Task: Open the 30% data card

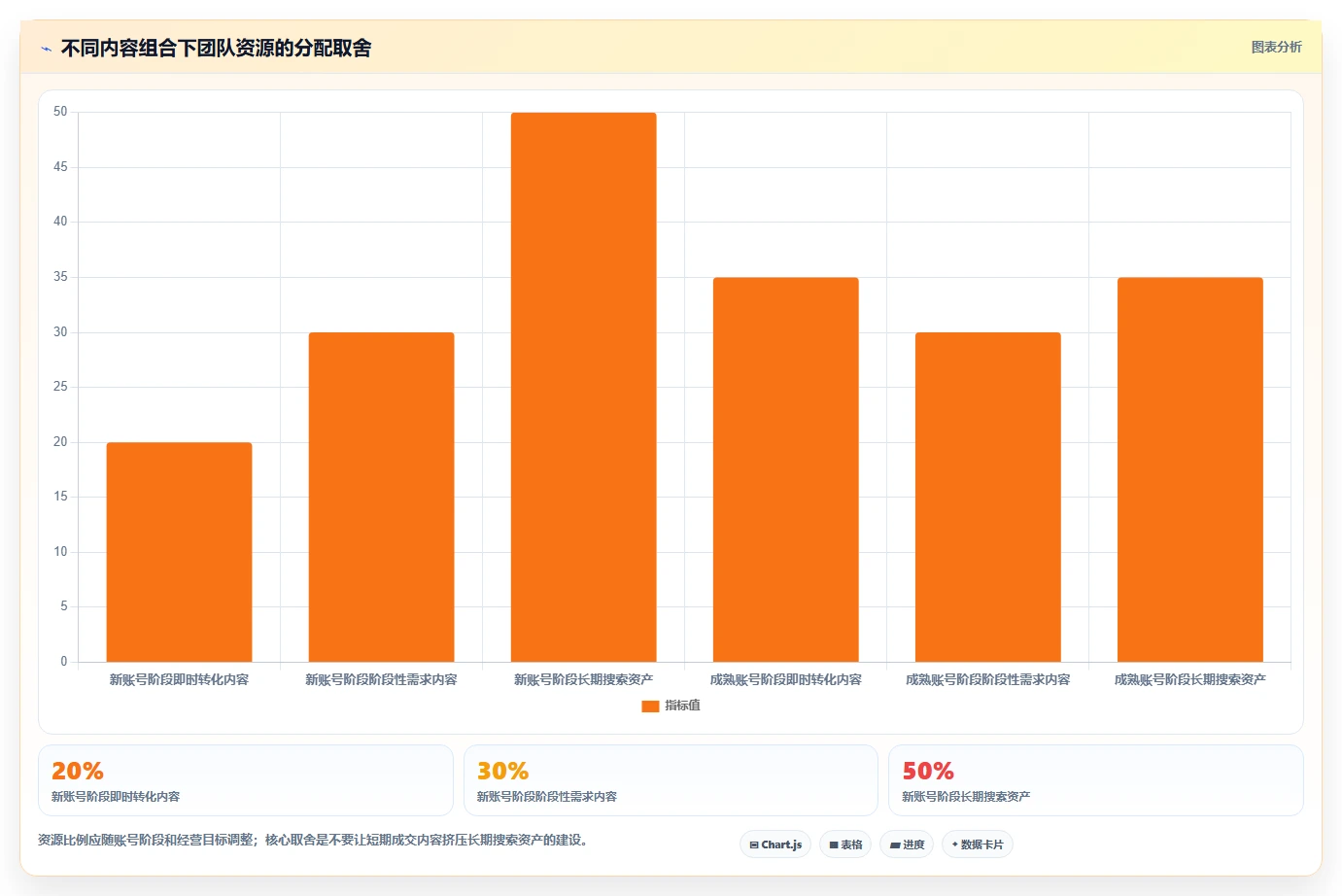Action: coord(671,780)
